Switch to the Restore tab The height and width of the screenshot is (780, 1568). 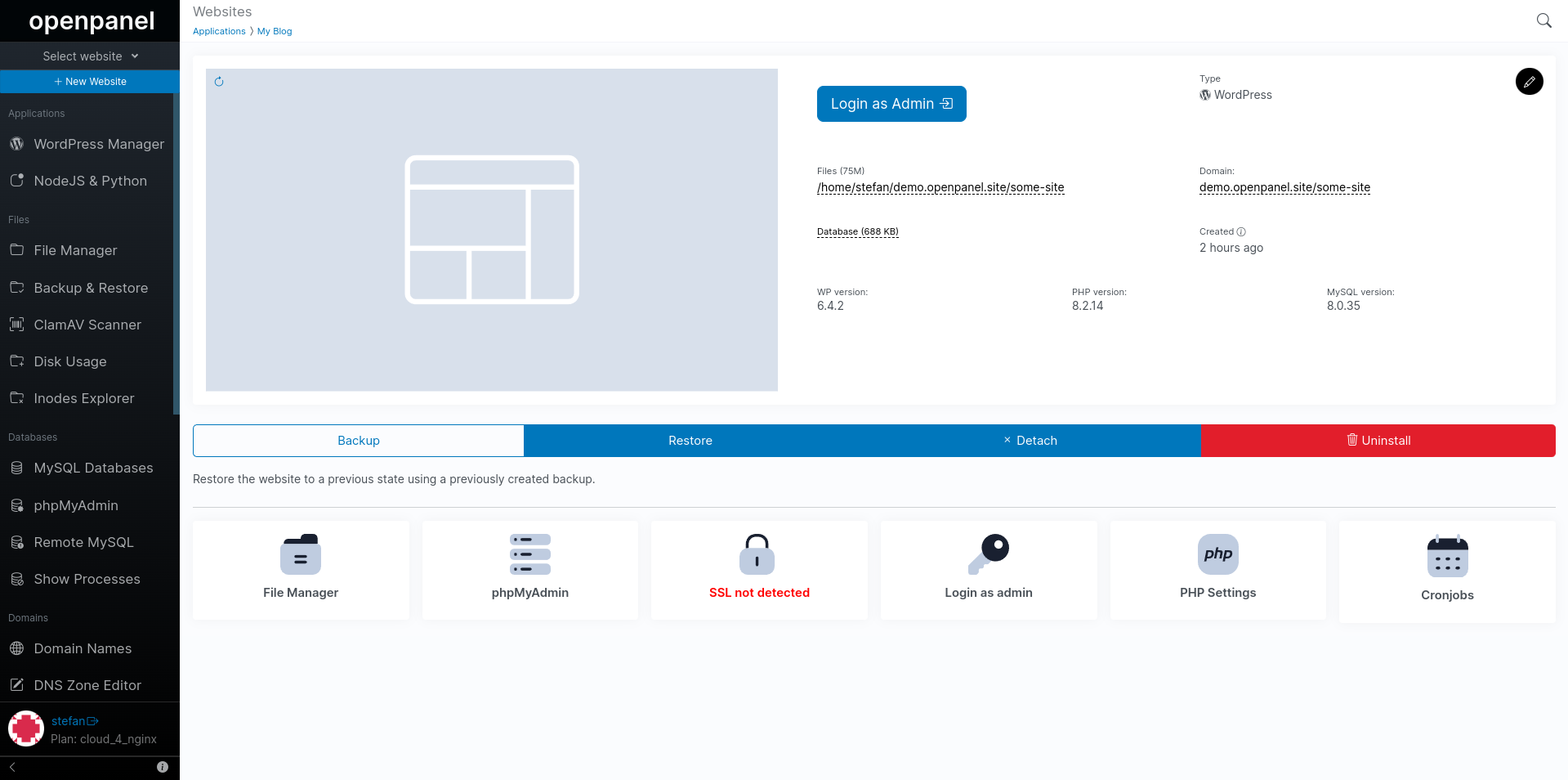coord(690,441)
